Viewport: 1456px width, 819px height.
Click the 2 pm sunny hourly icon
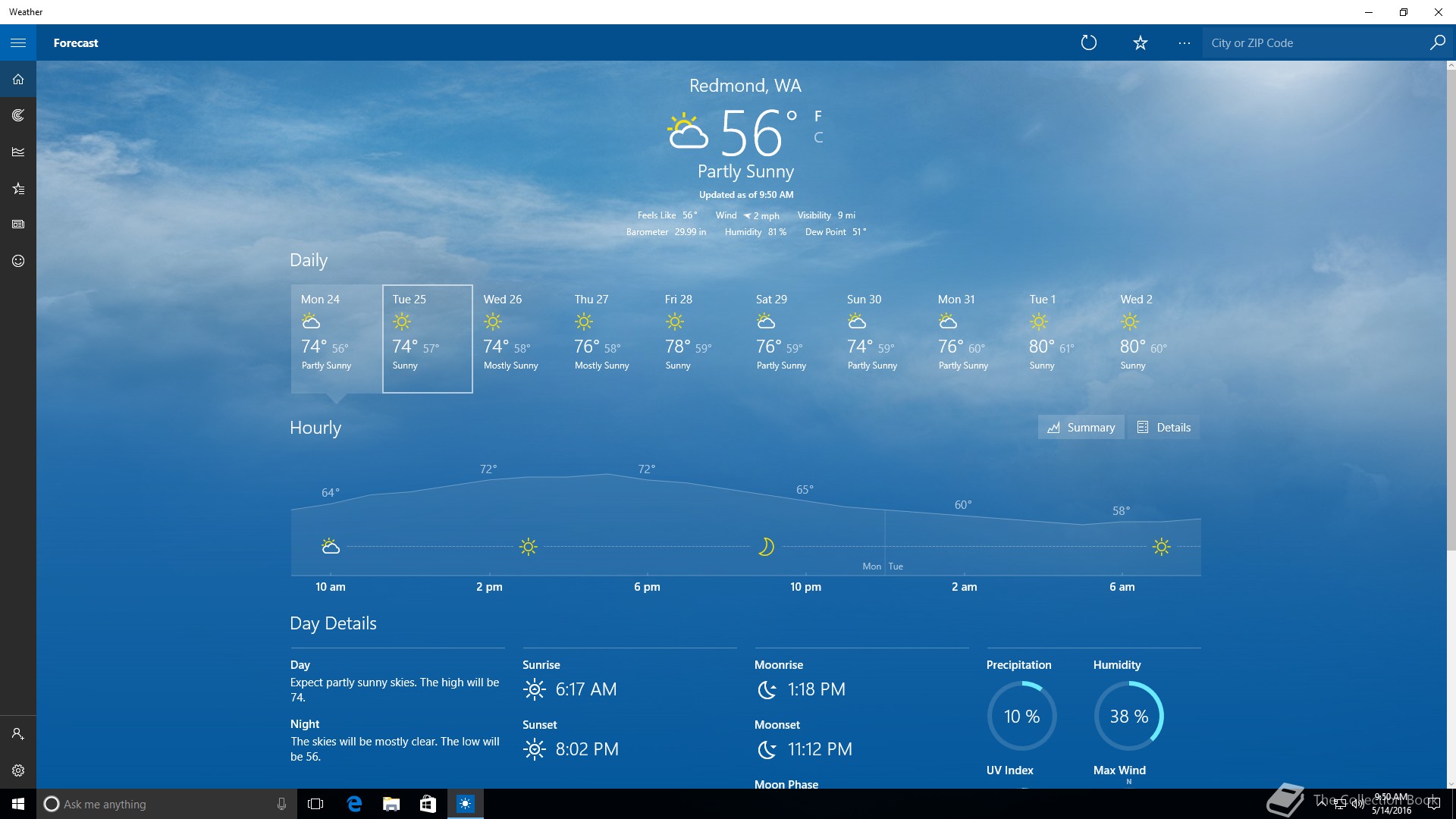[x=529, y=546]
